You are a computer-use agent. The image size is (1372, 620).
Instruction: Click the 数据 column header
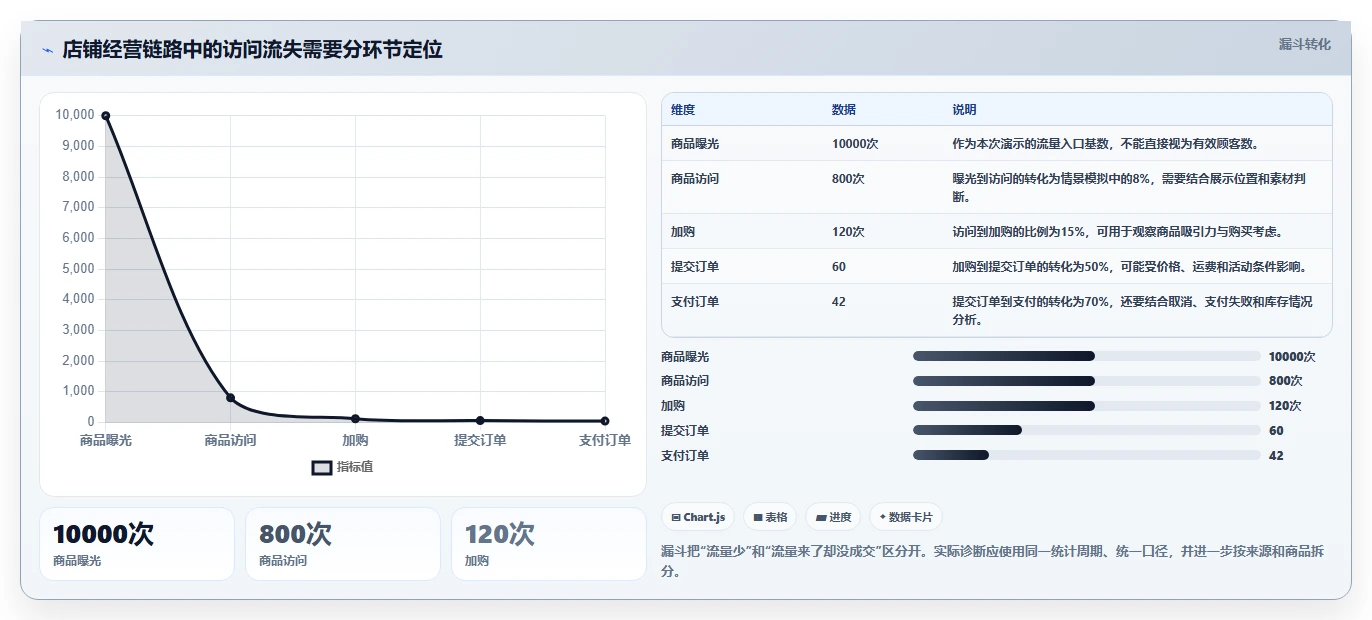pyautogui.click(x=844, y=110)
